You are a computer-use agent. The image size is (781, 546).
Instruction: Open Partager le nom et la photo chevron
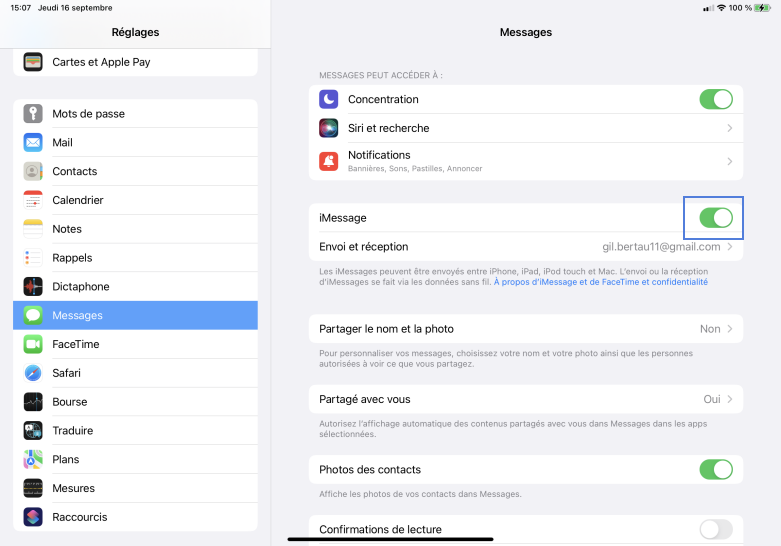coord(730,329)
